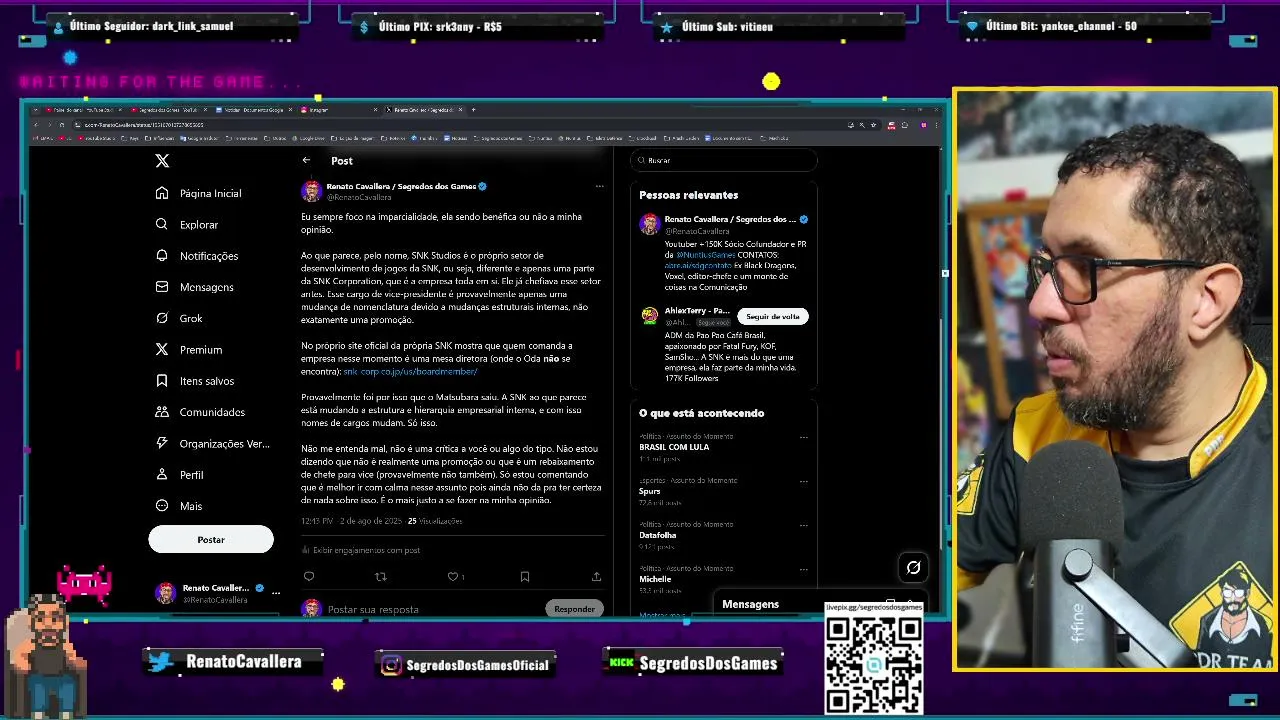Viewport: 1280px width, 720px height.
Task: Open the post's three-dot menu
Action: coord(599,186)
